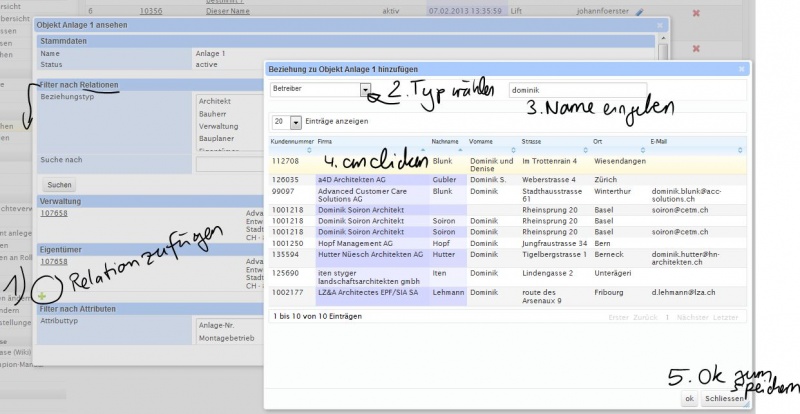Sort by Kundennummer column arrows
This screenshot has height=414, width=800.
309,150
